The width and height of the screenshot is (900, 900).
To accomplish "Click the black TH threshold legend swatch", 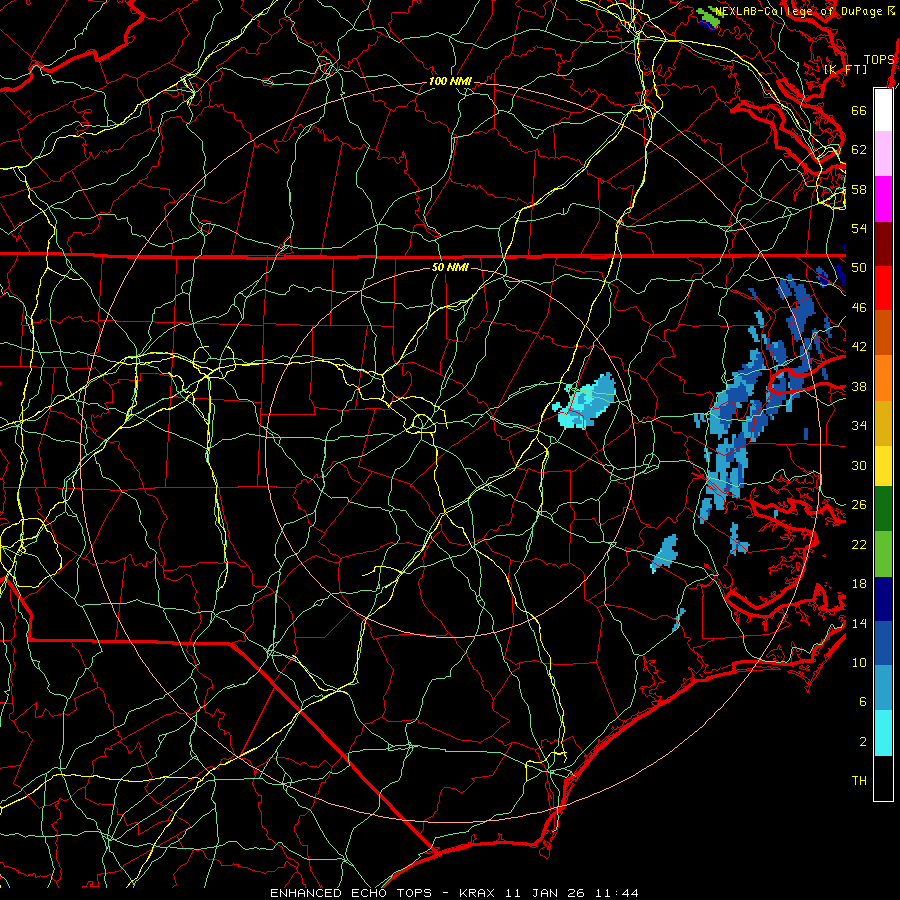I will tap(883, 778).
